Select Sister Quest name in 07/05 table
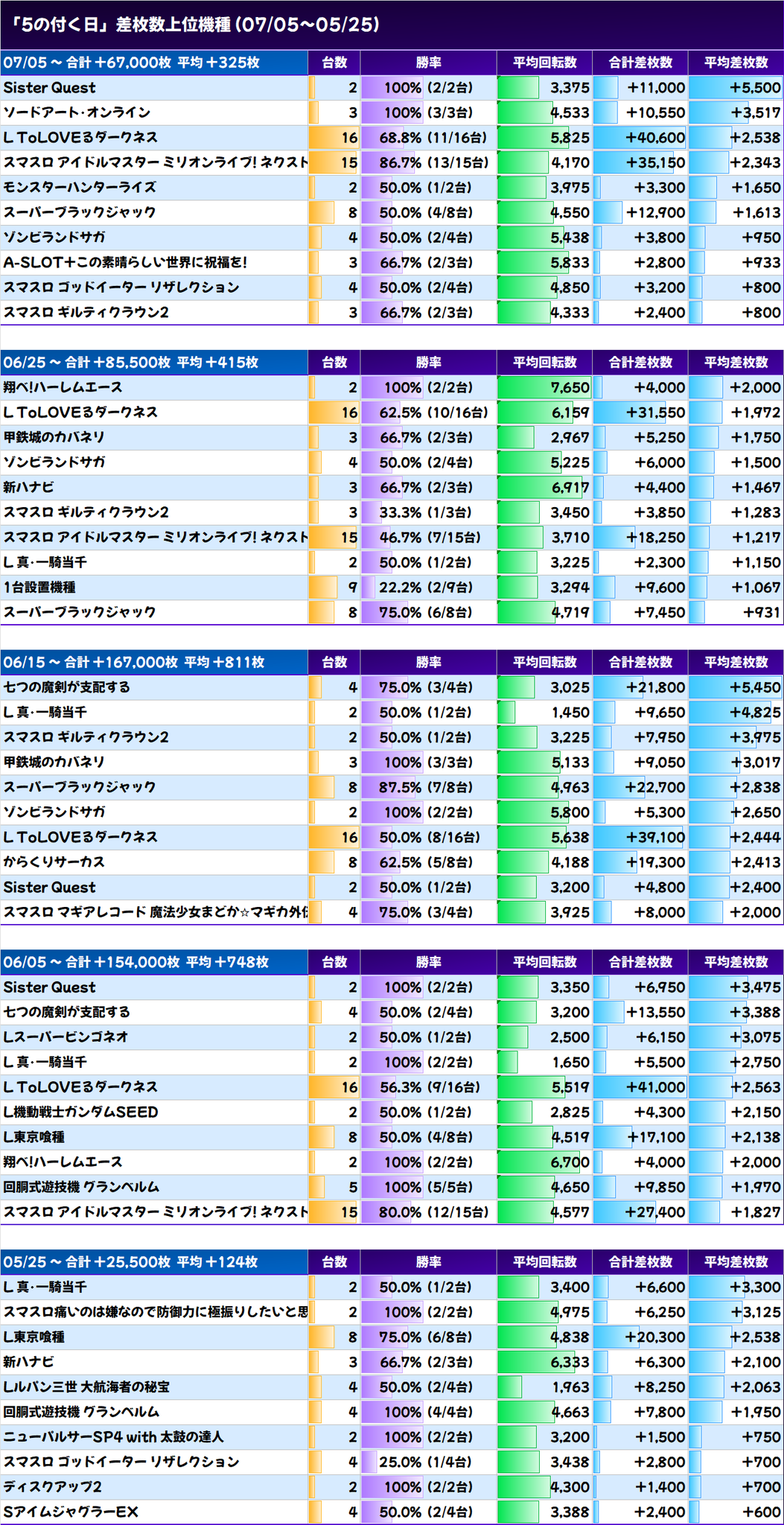784x1525 pixels. coord(49,88)
